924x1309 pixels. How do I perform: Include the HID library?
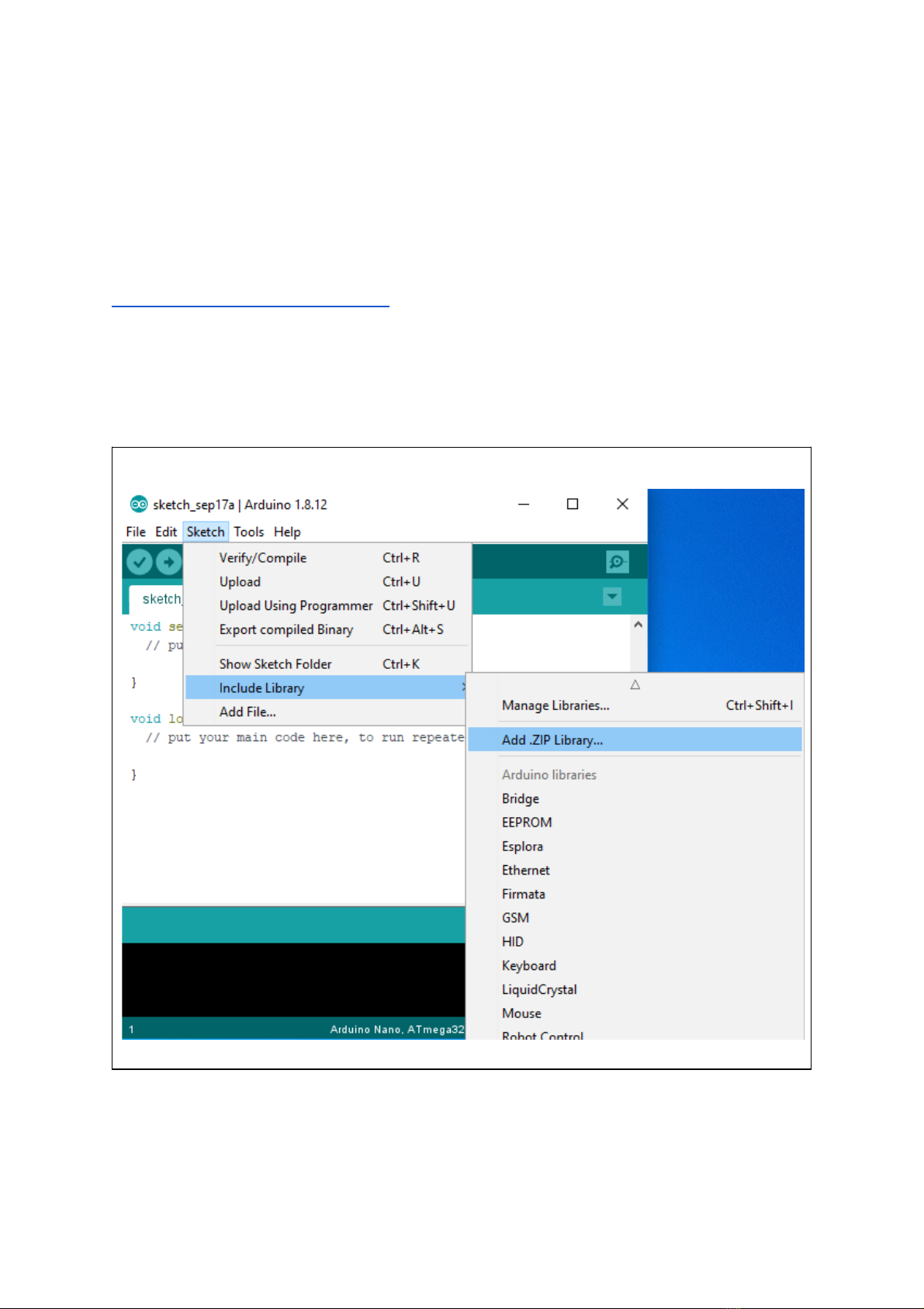pos(635,942)
